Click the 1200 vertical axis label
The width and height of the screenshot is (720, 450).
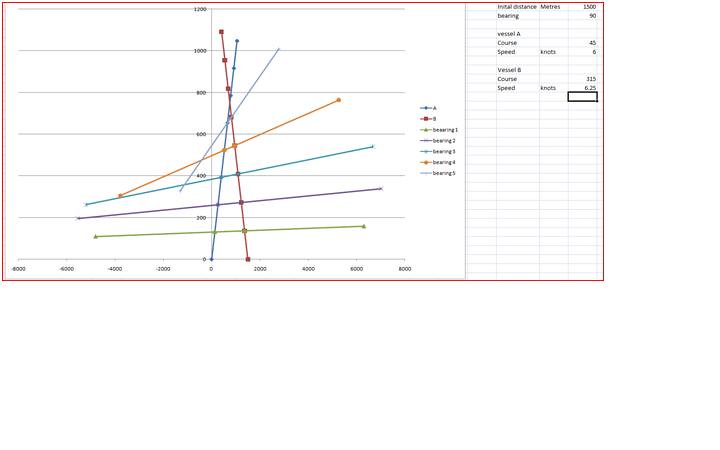[x=200, y=9]
